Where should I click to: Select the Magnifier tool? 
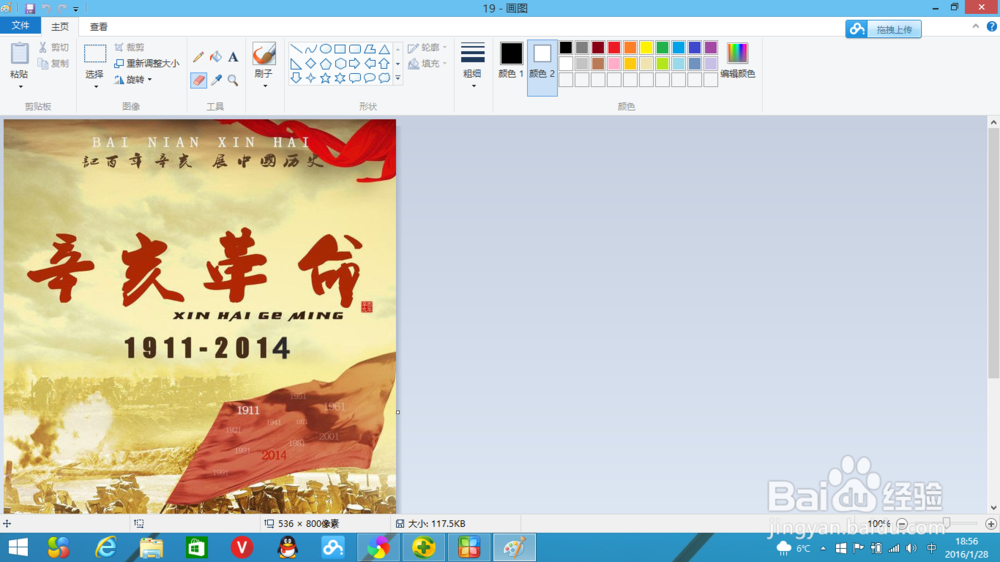[x=233, y=80]
